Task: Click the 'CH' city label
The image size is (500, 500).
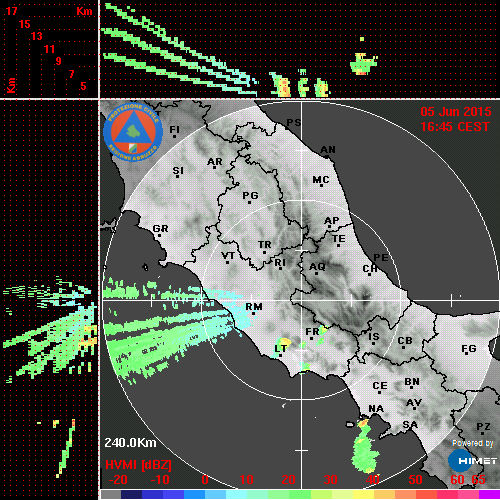Action: 370,269
